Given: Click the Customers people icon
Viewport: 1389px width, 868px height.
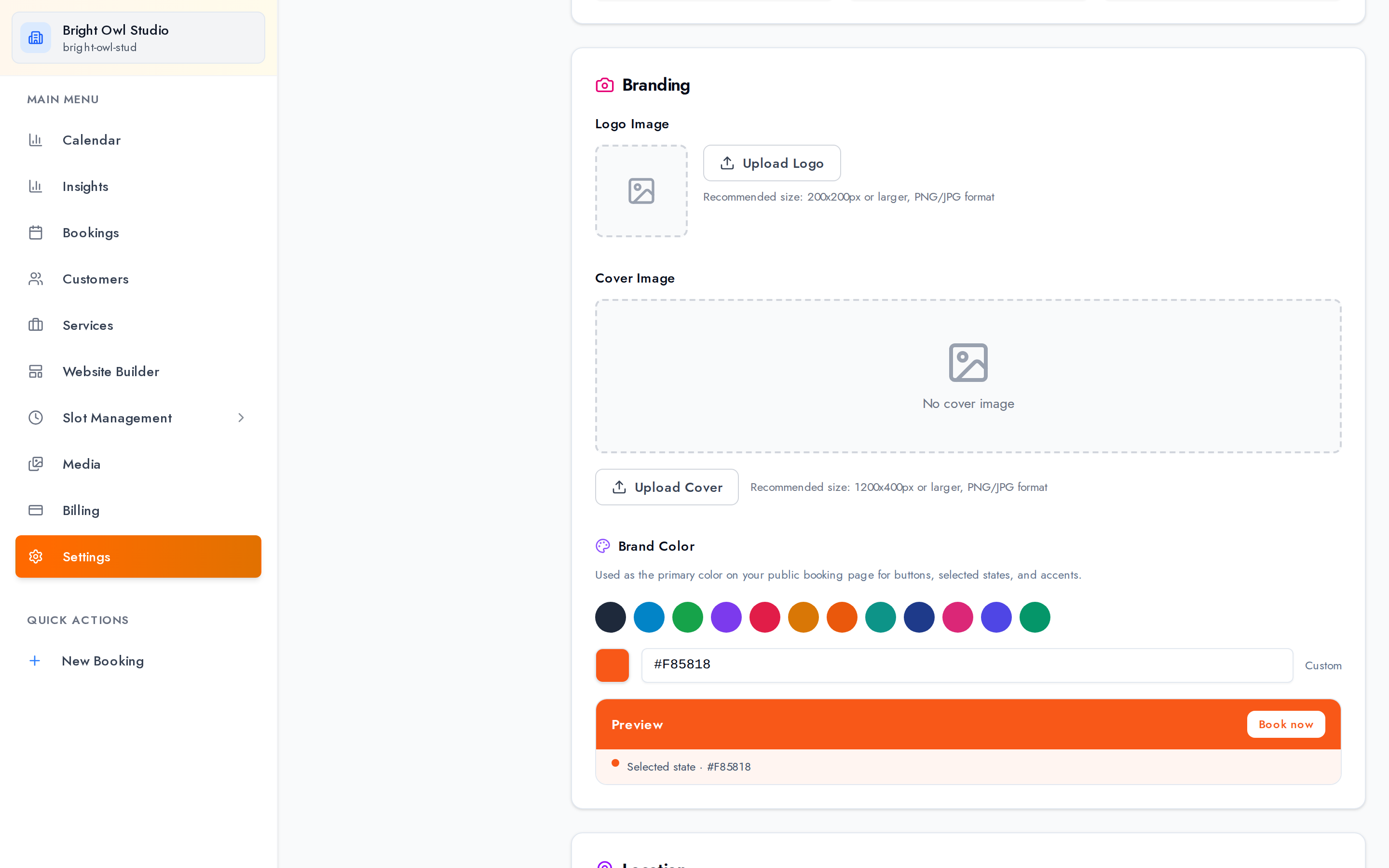Looking at the screenshot, I should [36, 279].
